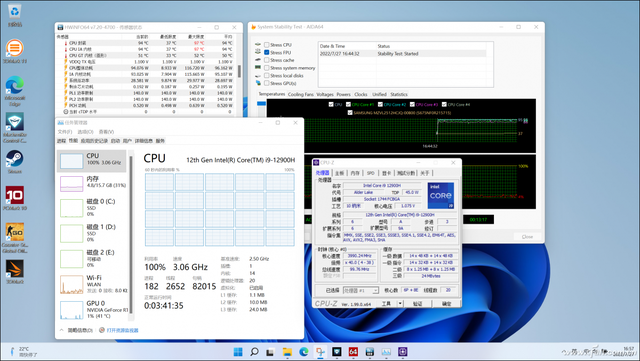Click the 确定 button in CPU-Z
This screenshot has width=640, height=361.
(447, 303)
